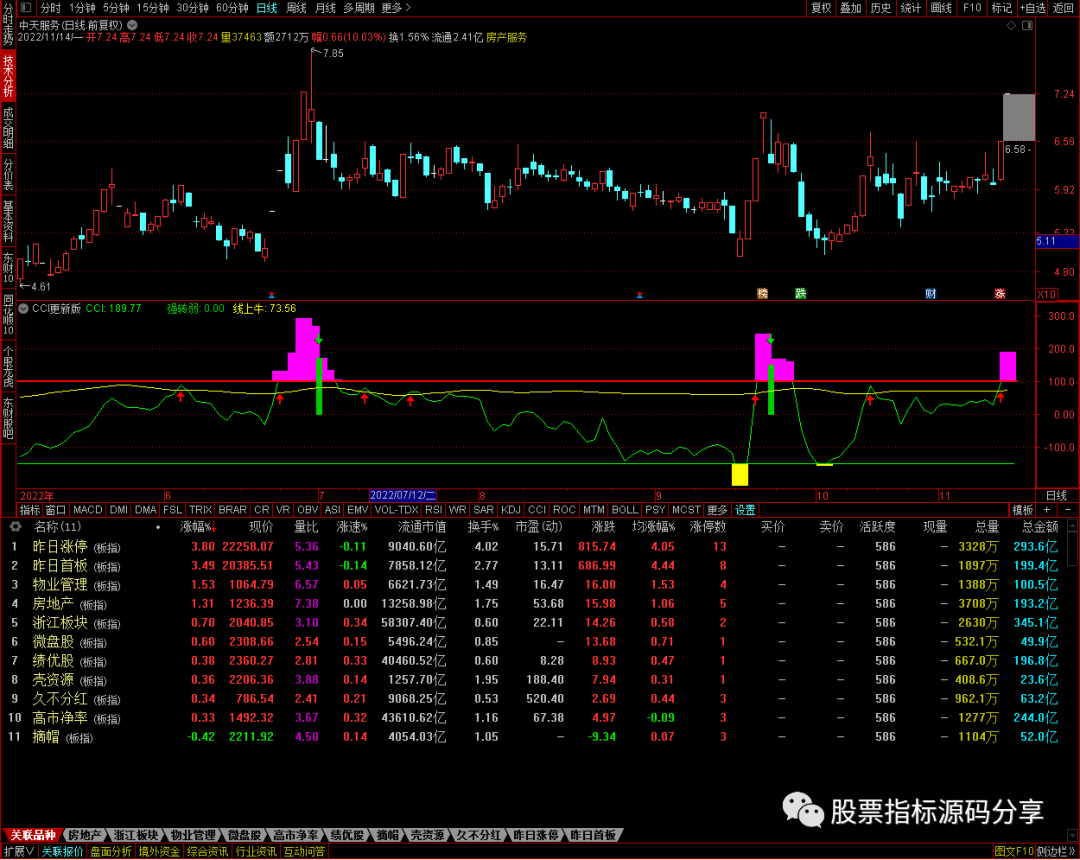Select the 昨日涨停 row
This screenshot has width=1080, height=860.
tap(540, 547)
